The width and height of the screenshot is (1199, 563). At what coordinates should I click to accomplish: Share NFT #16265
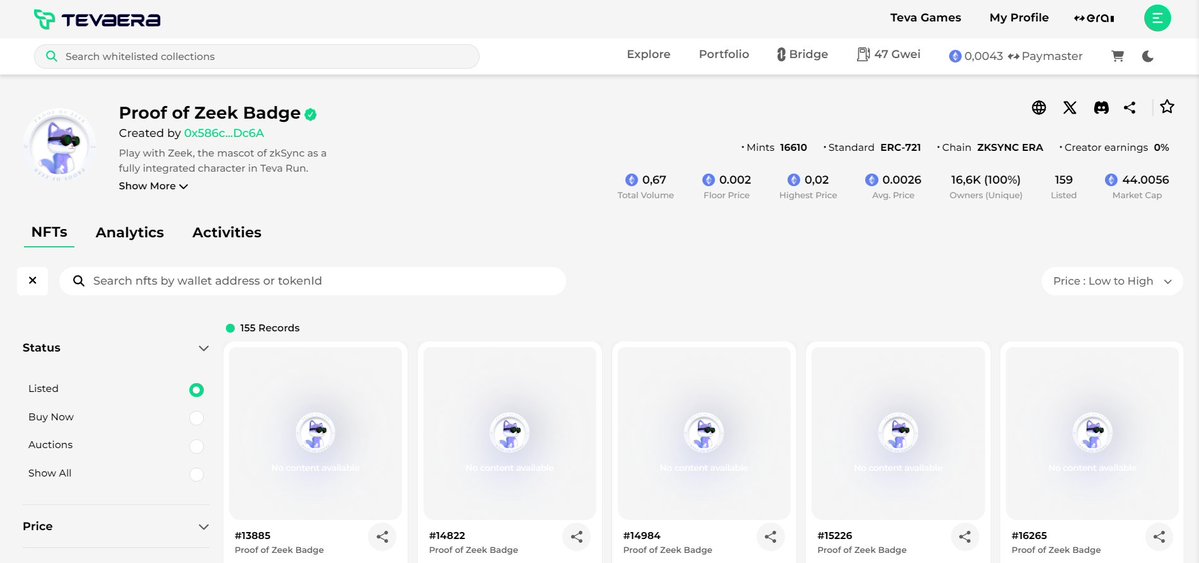pos(1159,537)
